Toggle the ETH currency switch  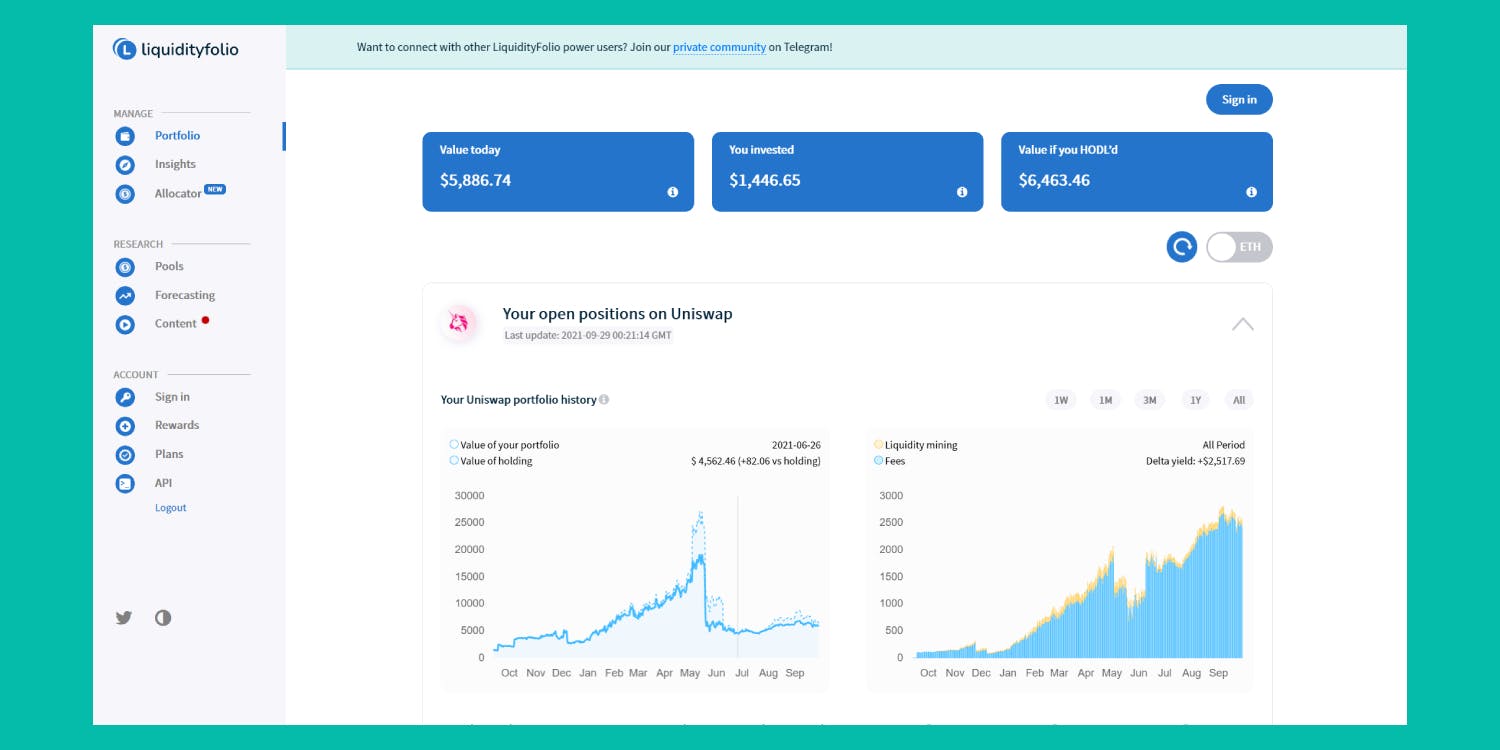[x=1239, y=247]
